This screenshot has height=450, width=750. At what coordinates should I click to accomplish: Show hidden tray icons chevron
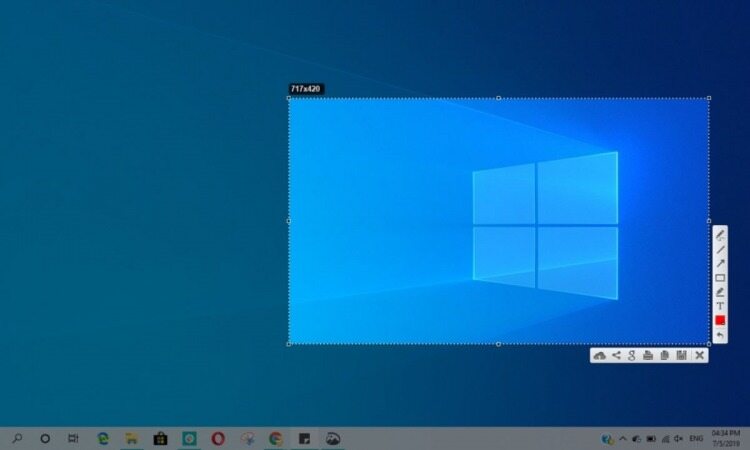pyautogui.click(x=623, y=438)
